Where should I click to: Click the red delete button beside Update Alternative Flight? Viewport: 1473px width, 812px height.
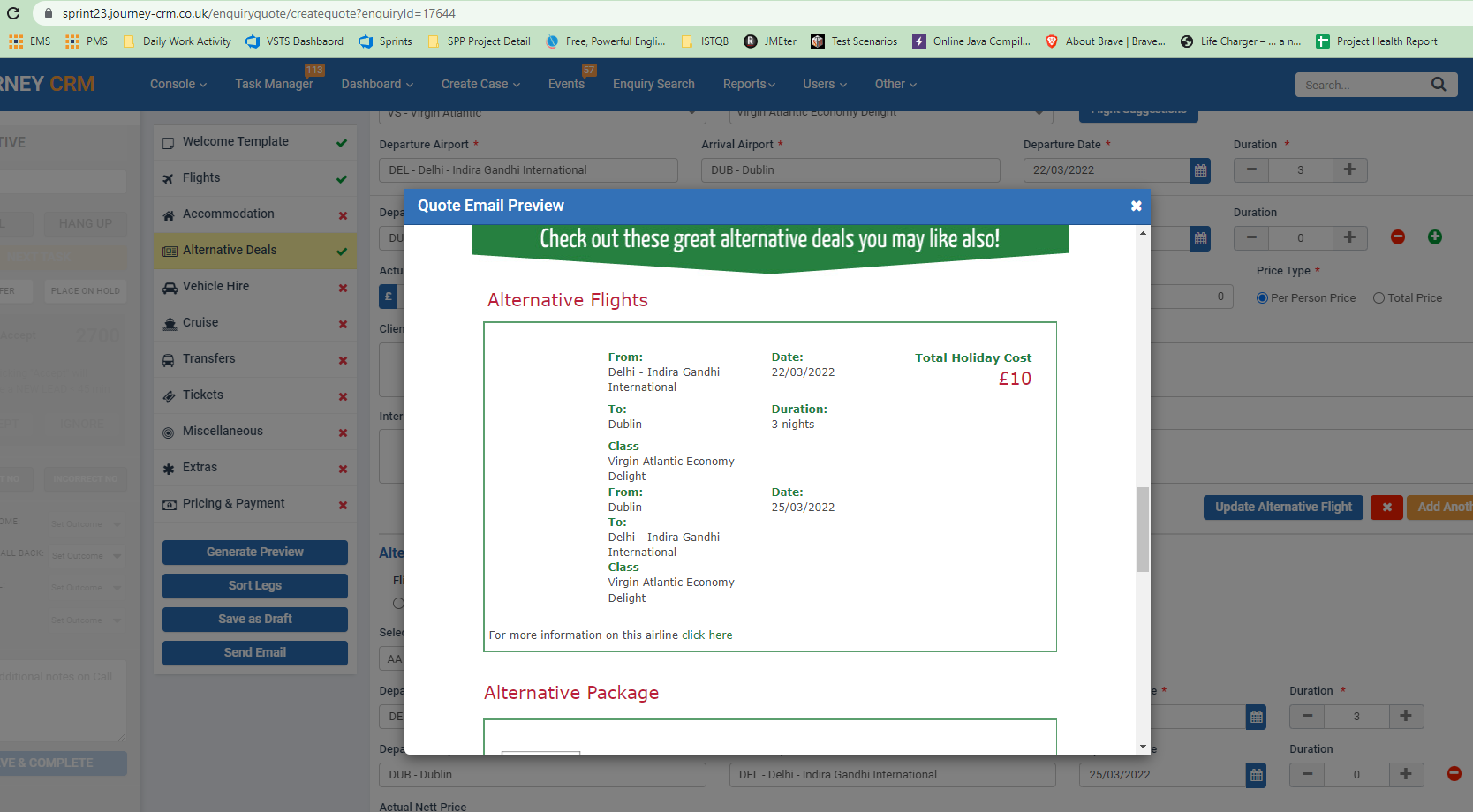(x=1386, y=507)
